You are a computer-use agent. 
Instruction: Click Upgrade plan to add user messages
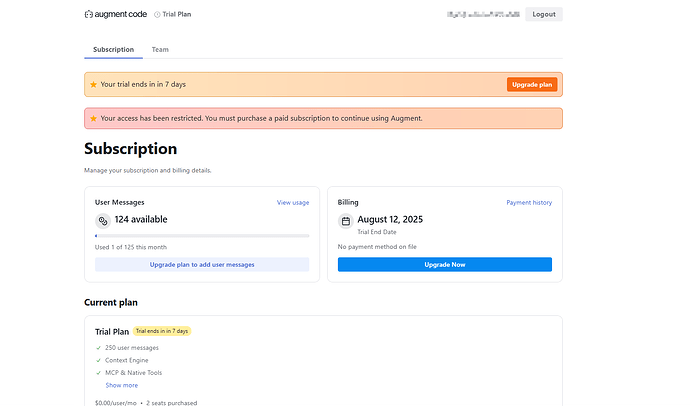202,264
